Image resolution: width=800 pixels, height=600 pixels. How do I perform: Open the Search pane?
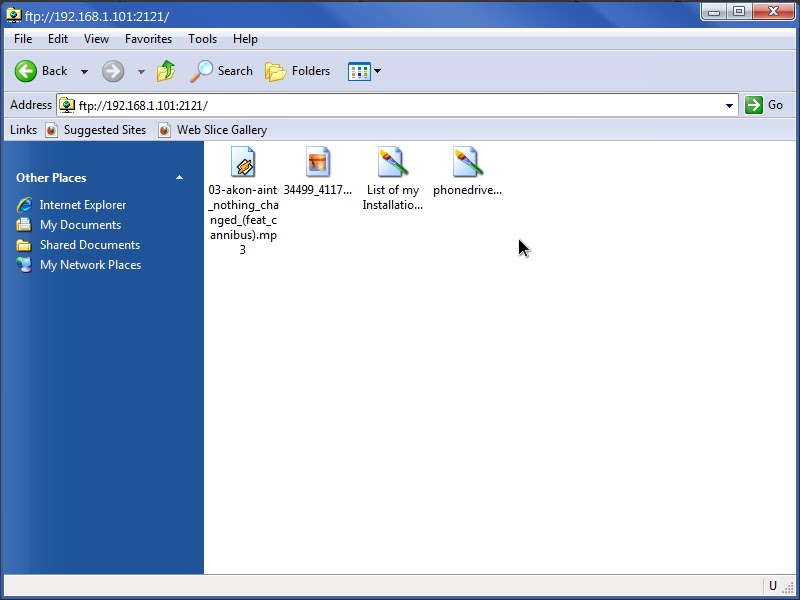[x=221, y=71]
